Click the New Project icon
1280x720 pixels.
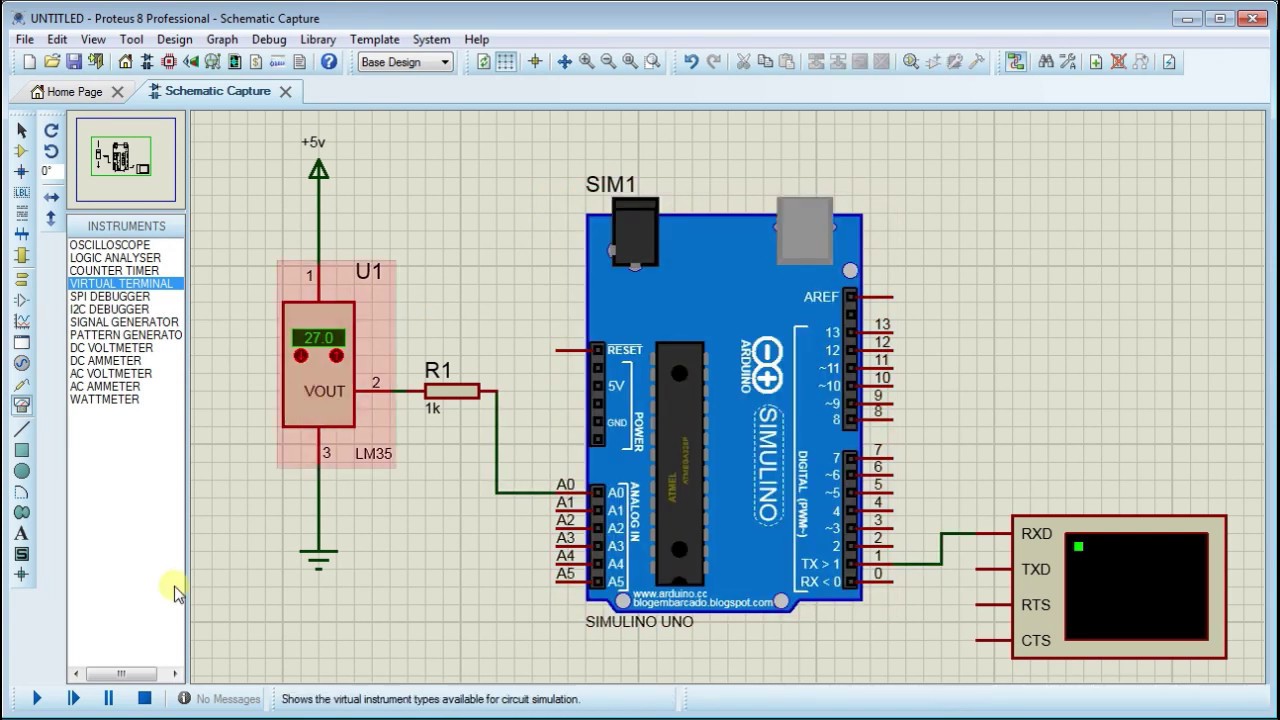tap(30, 62)
